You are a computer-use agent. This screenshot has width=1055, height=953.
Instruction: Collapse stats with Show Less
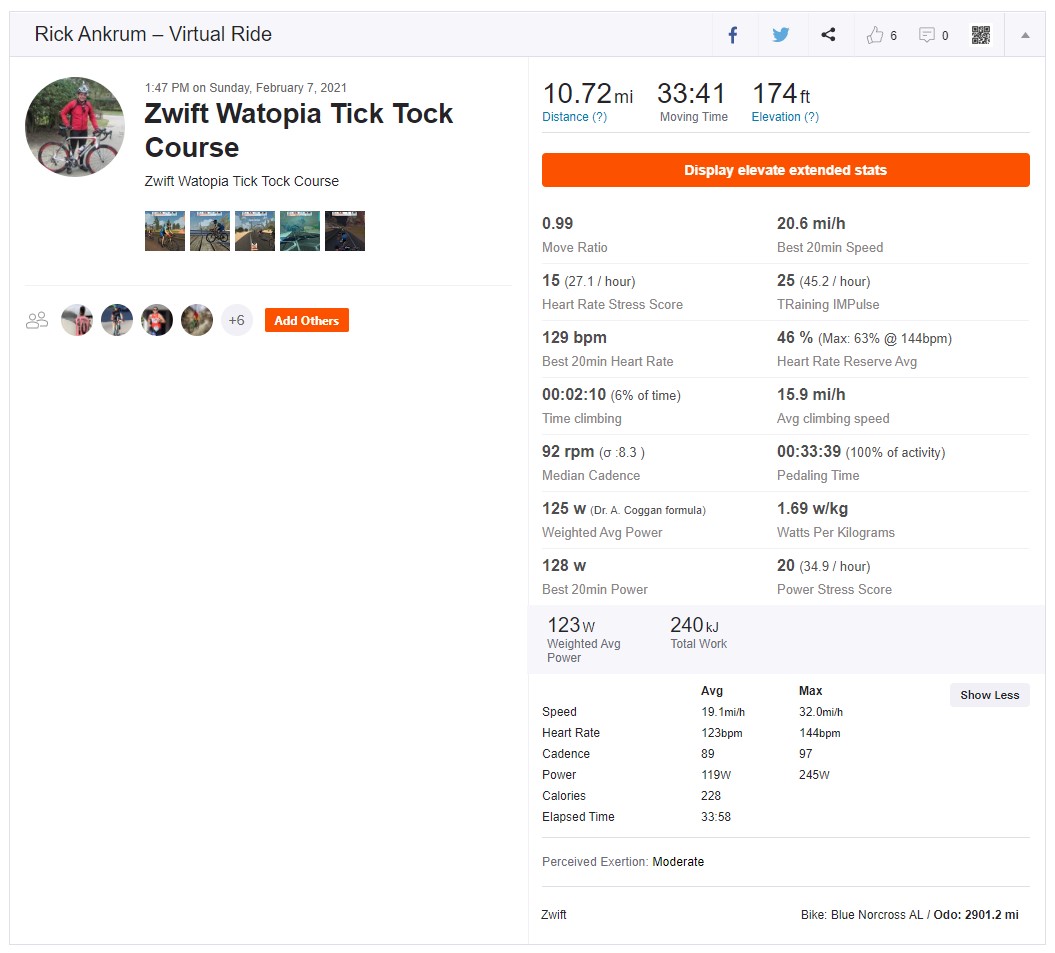989,695
